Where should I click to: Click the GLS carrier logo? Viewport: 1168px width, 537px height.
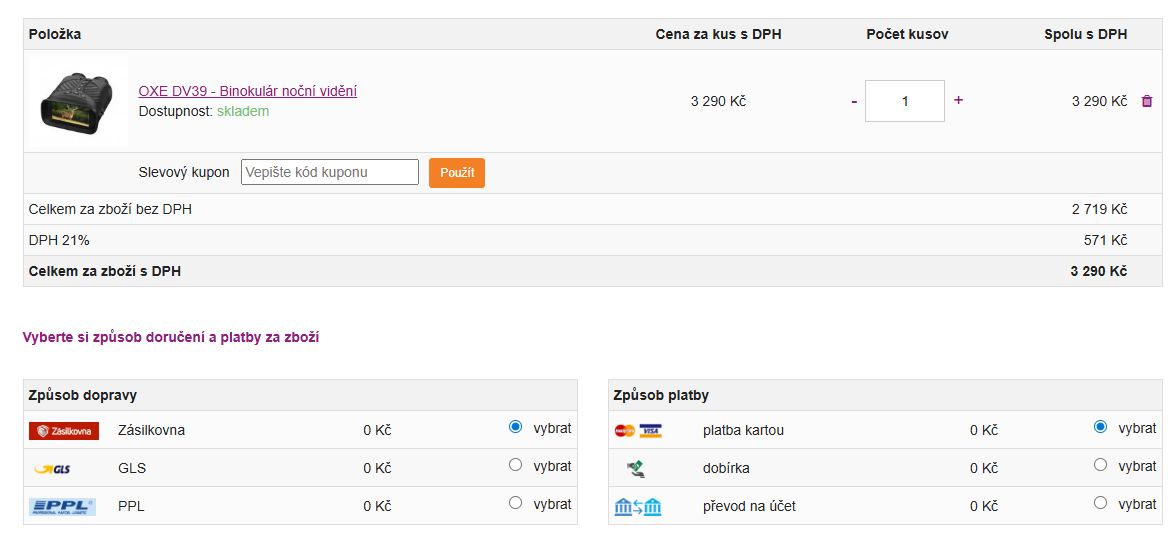point(52,468)
